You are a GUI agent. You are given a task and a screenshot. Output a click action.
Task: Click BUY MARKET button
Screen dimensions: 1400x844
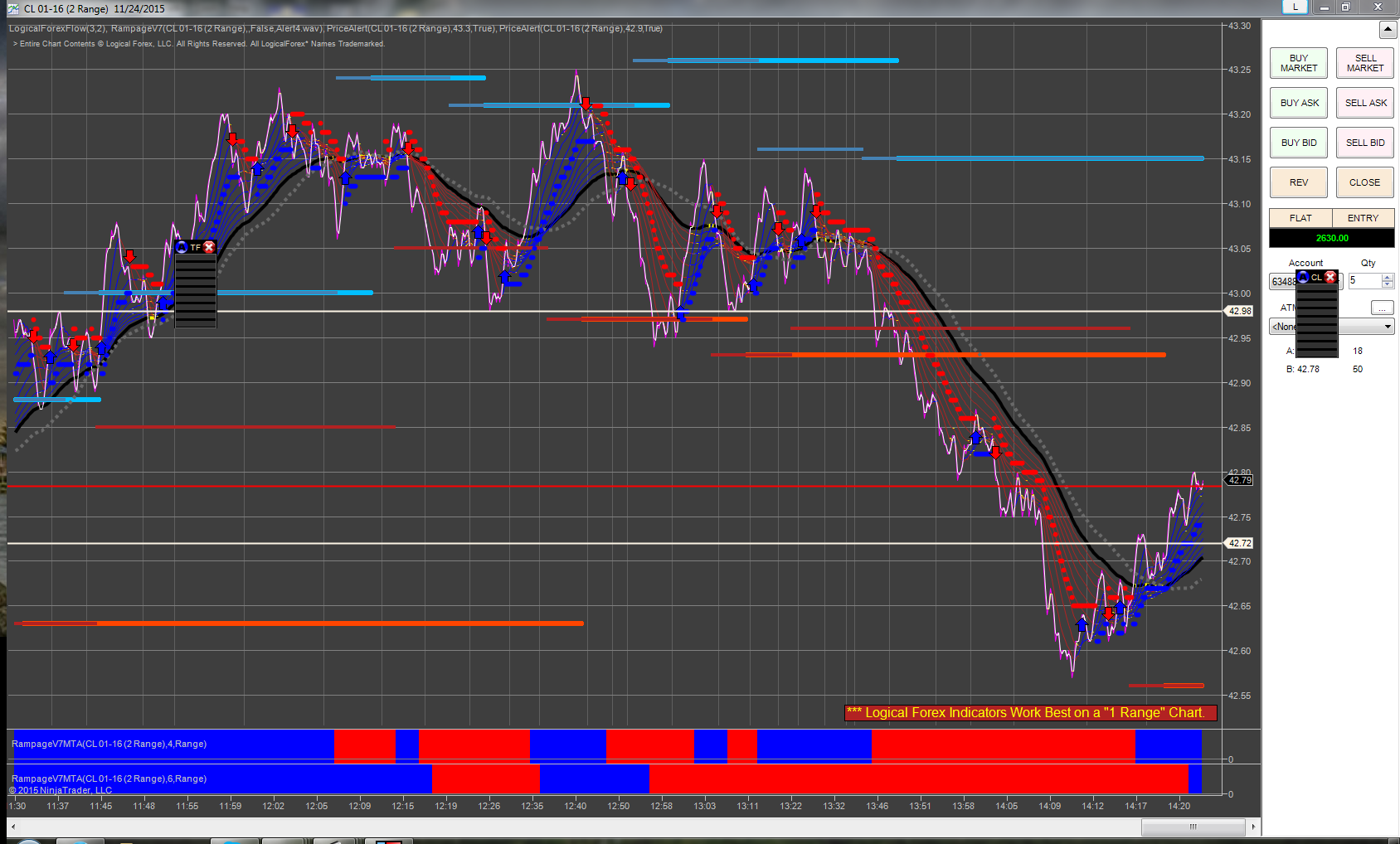coord(1299,63)
